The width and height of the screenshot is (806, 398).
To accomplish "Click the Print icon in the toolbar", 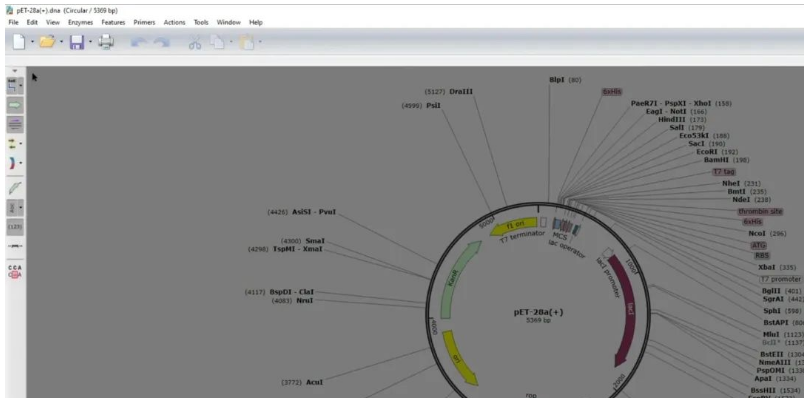I will 106,42.
